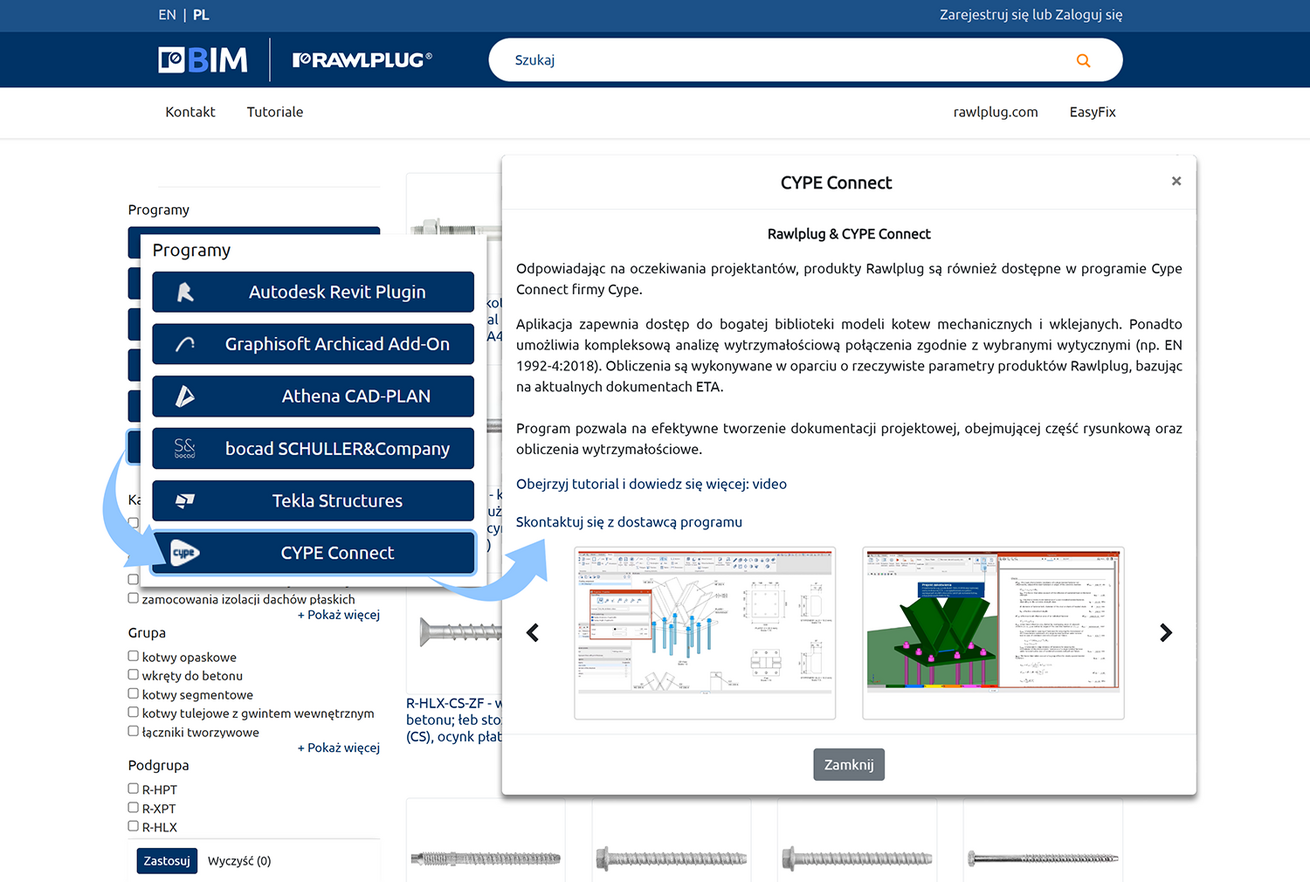Click the Rawlplug logo in header

click(362, 60)
